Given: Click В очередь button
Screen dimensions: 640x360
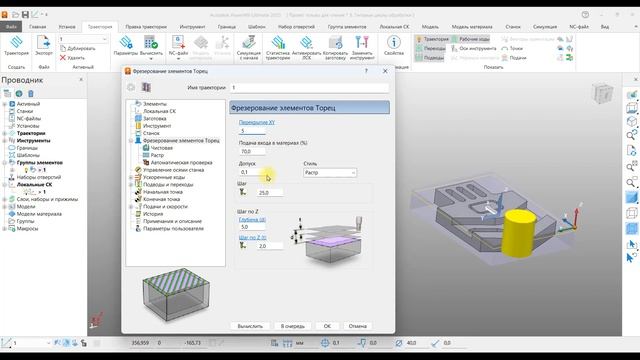Looking at the screenshot, I should click(x=293, y=326).
